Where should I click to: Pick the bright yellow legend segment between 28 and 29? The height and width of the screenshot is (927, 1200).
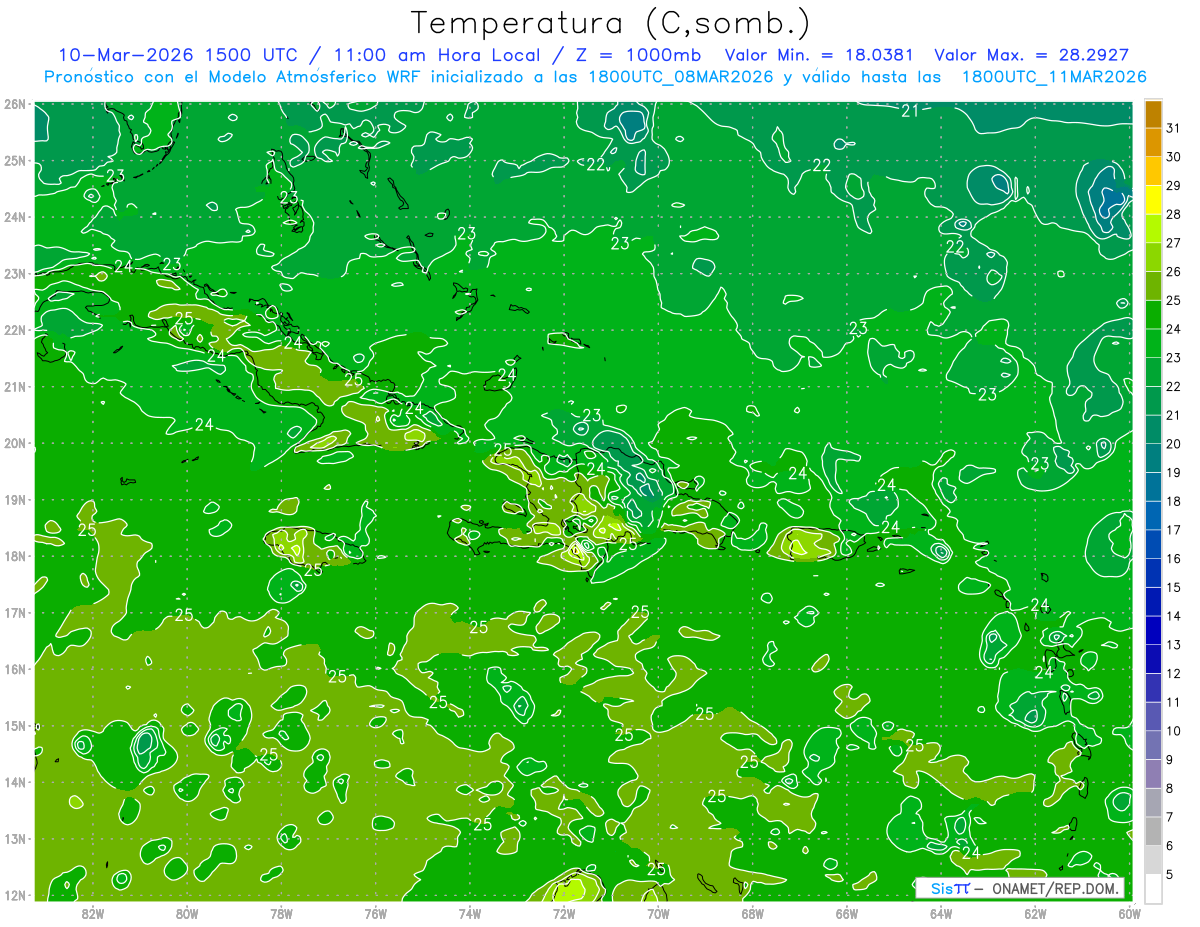pyautogui.click(x=1153, y=200)
